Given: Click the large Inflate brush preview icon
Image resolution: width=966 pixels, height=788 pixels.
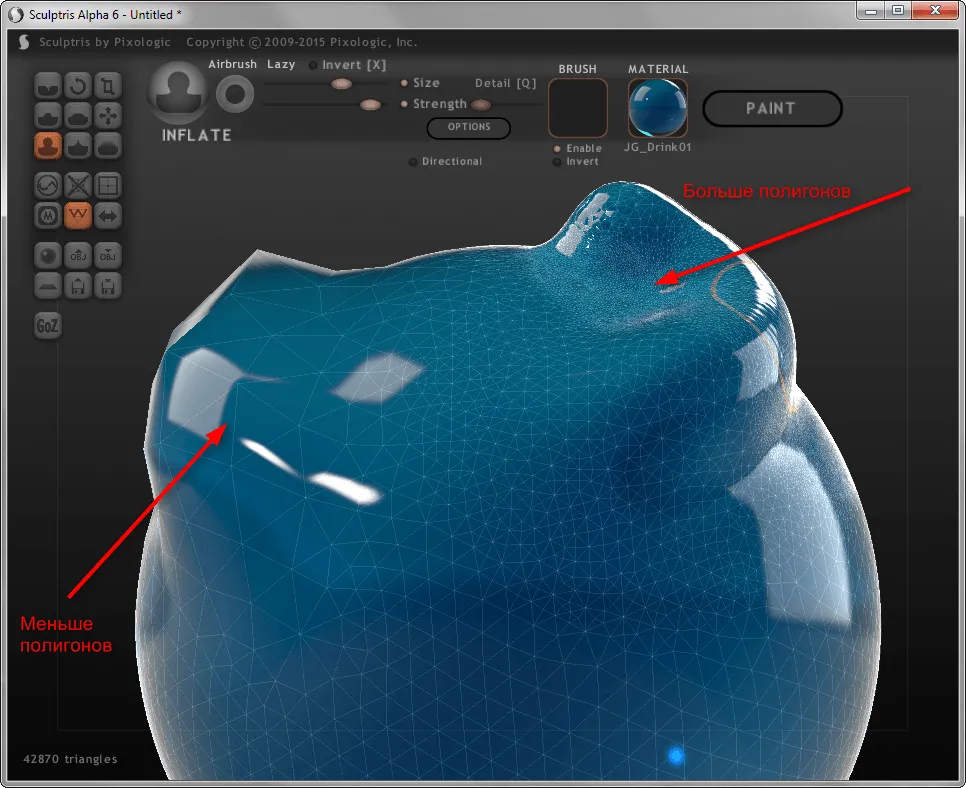Looking at the screenshot, I should point(178,93).
